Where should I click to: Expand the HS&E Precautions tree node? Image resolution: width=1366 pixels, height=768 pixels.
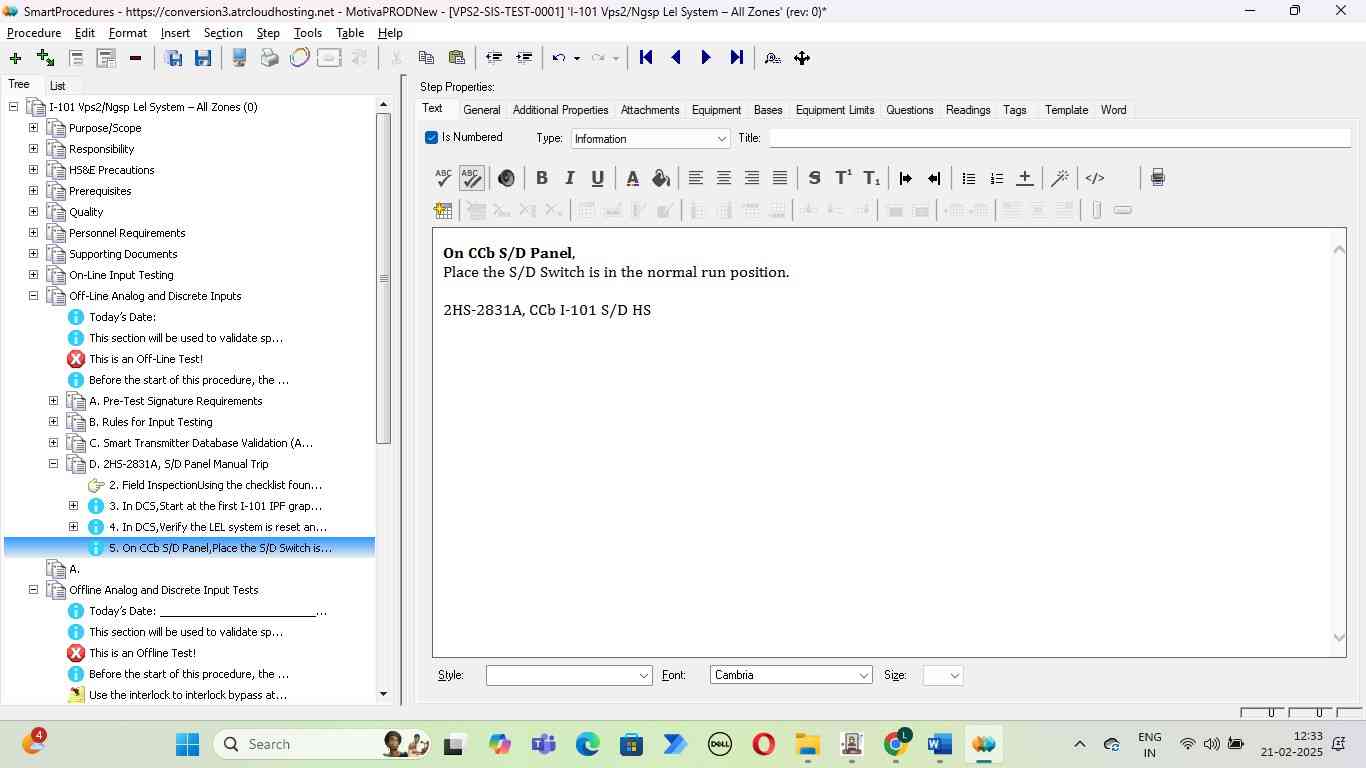tap(33, 170)
